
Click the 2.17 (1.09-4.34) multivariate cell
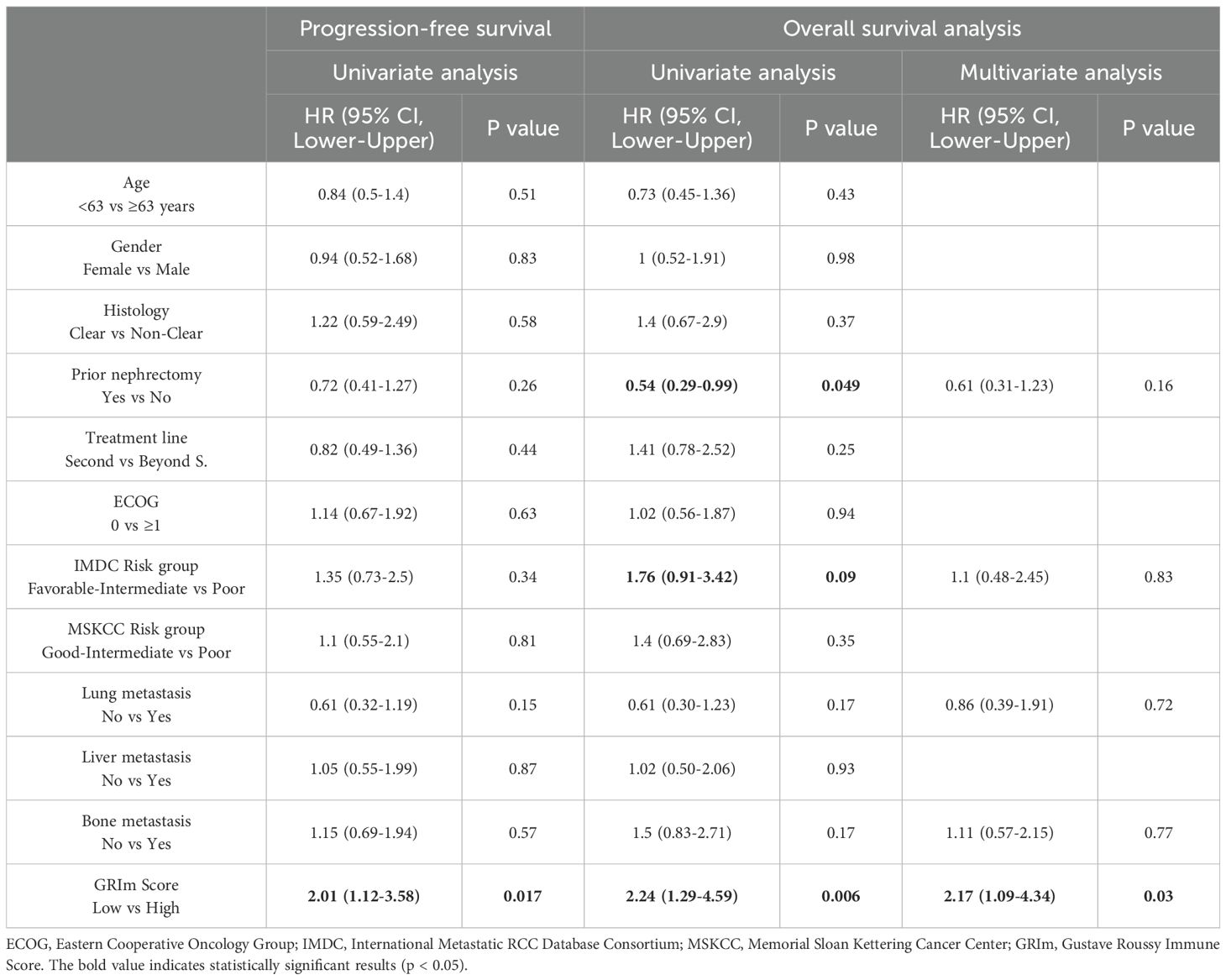point(999,896)
